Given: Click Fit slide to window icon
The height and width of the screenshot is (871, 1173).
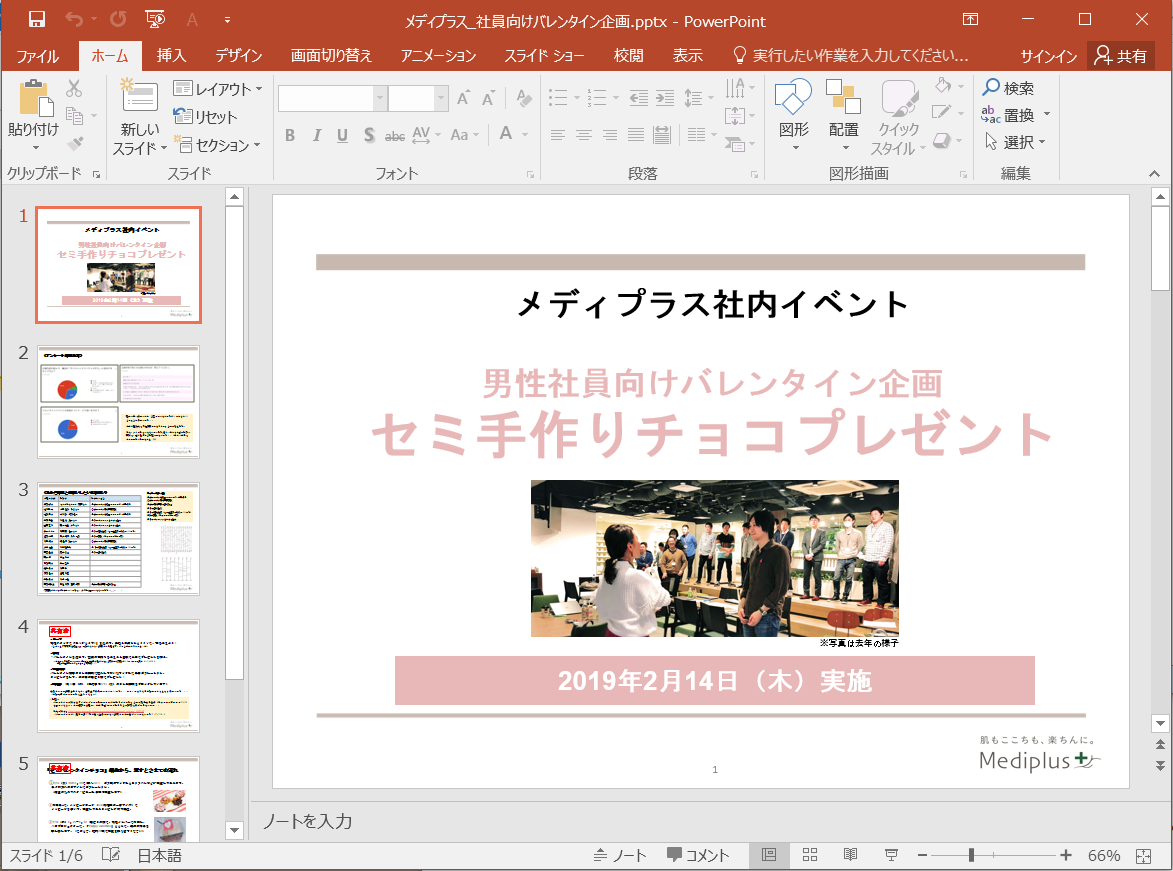Looking at the screenshot, I should tap(1143, 855).
